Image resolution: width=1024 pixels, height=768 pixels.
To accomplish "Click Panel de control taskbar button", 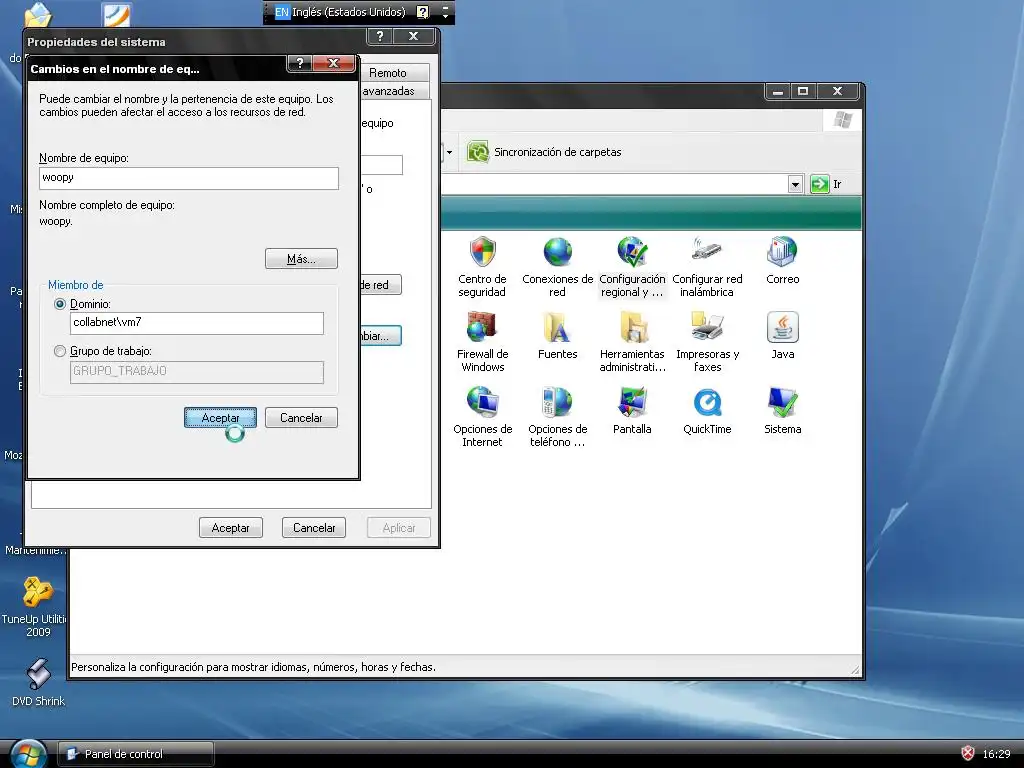I will point(136,754).
